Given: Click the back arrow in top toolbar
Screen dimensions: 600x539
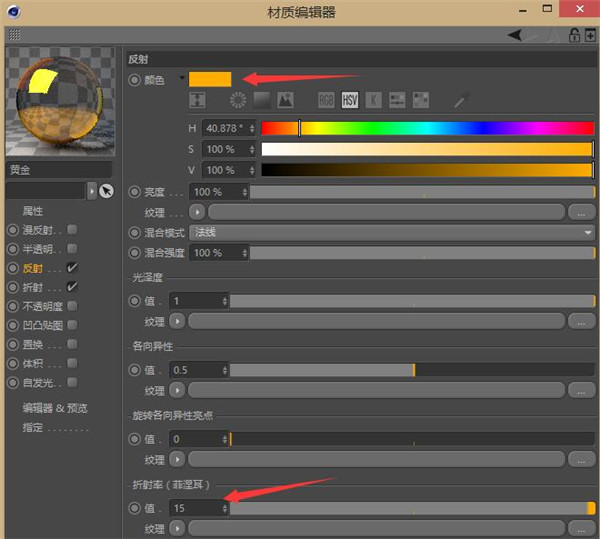Looking at the screenshot, I should pyautogui.click(x=514, y=35).
